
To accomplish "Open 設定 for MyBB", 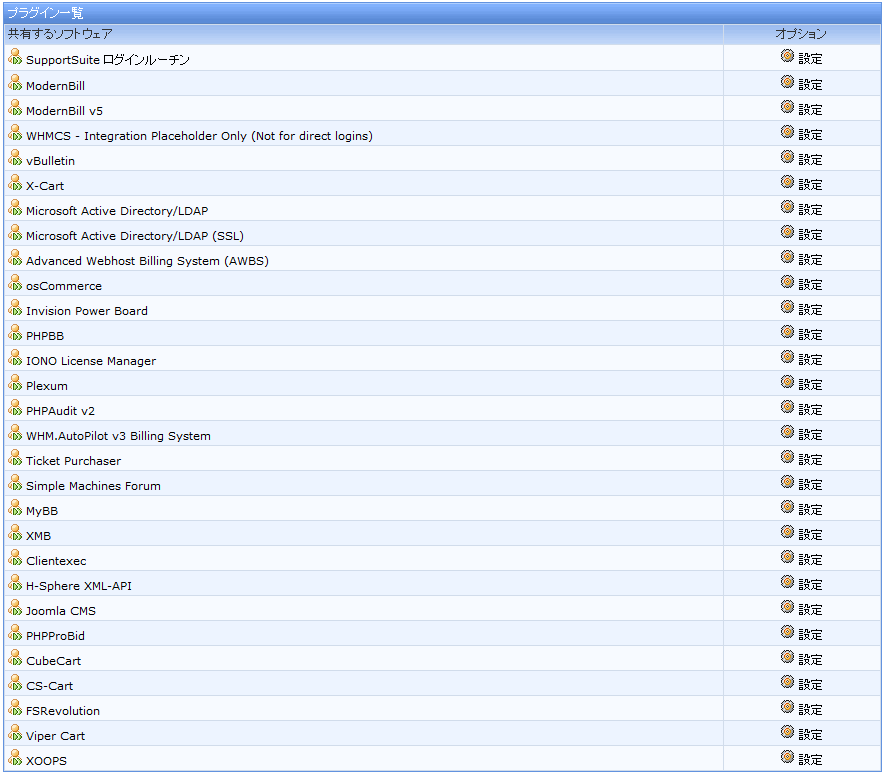I will [810, 509].
